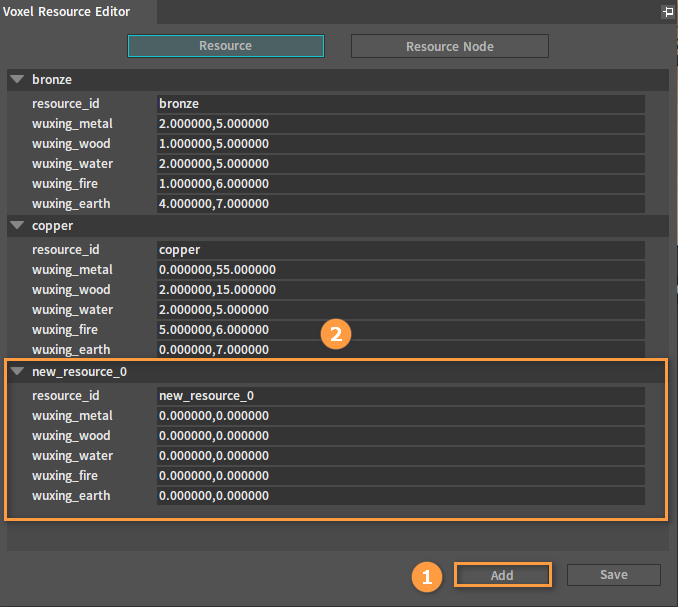This screenshot has width=678, height=607.
Task: Edit copper resource_id field
Action: 401,250
